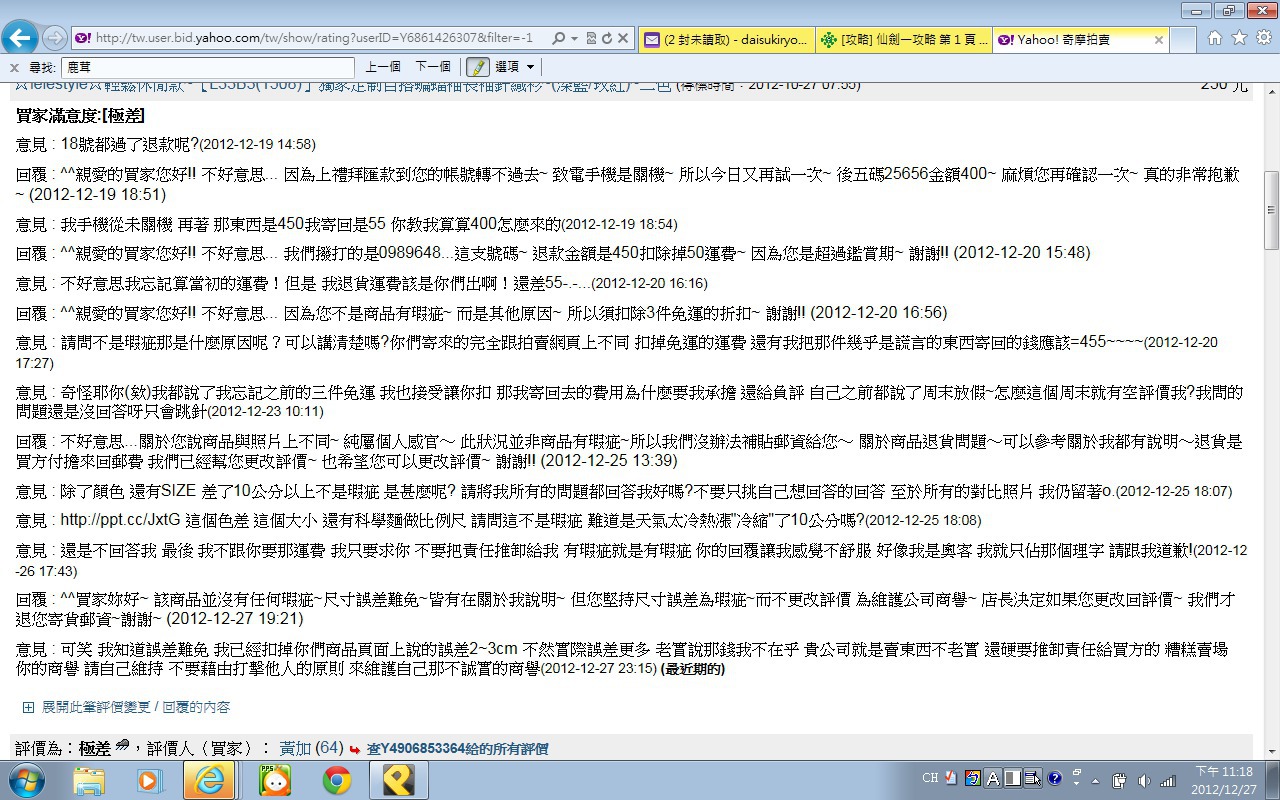
Task: Open Windows Explorer from taskbar
Action: click(89, 780)
